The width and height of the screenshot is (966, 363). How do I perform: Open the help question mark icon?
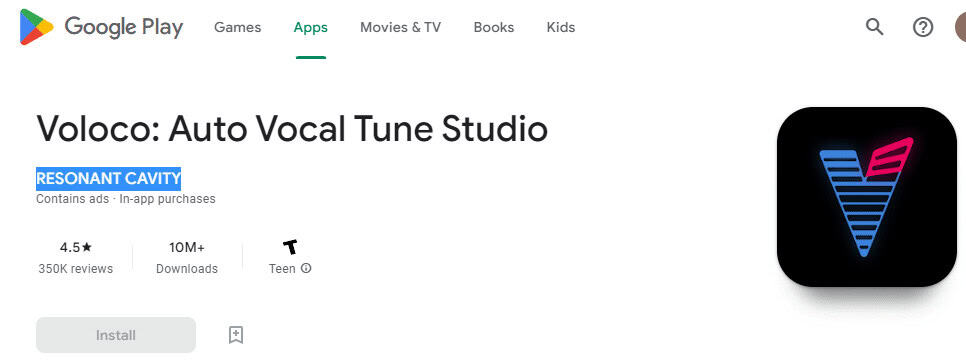923,27
